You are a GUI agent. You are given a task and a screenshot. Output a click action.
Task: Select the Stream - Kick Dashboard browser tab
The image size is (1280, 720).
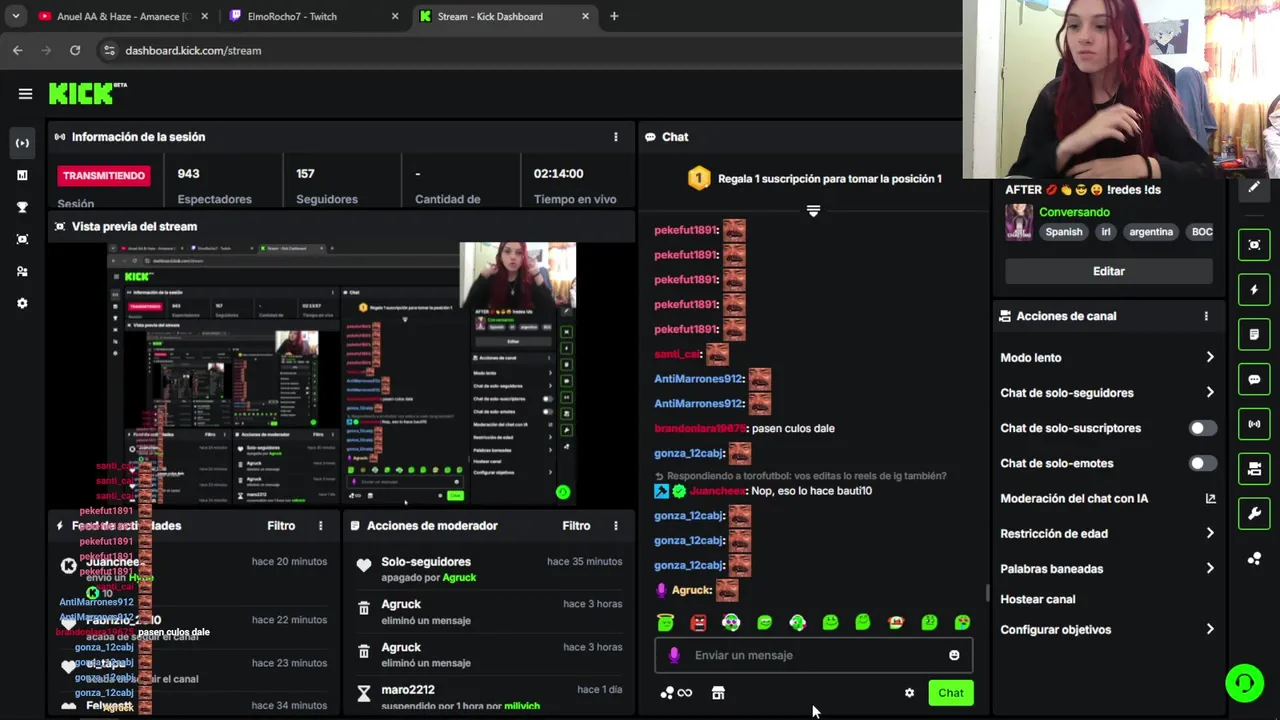[x=504, y=16]
